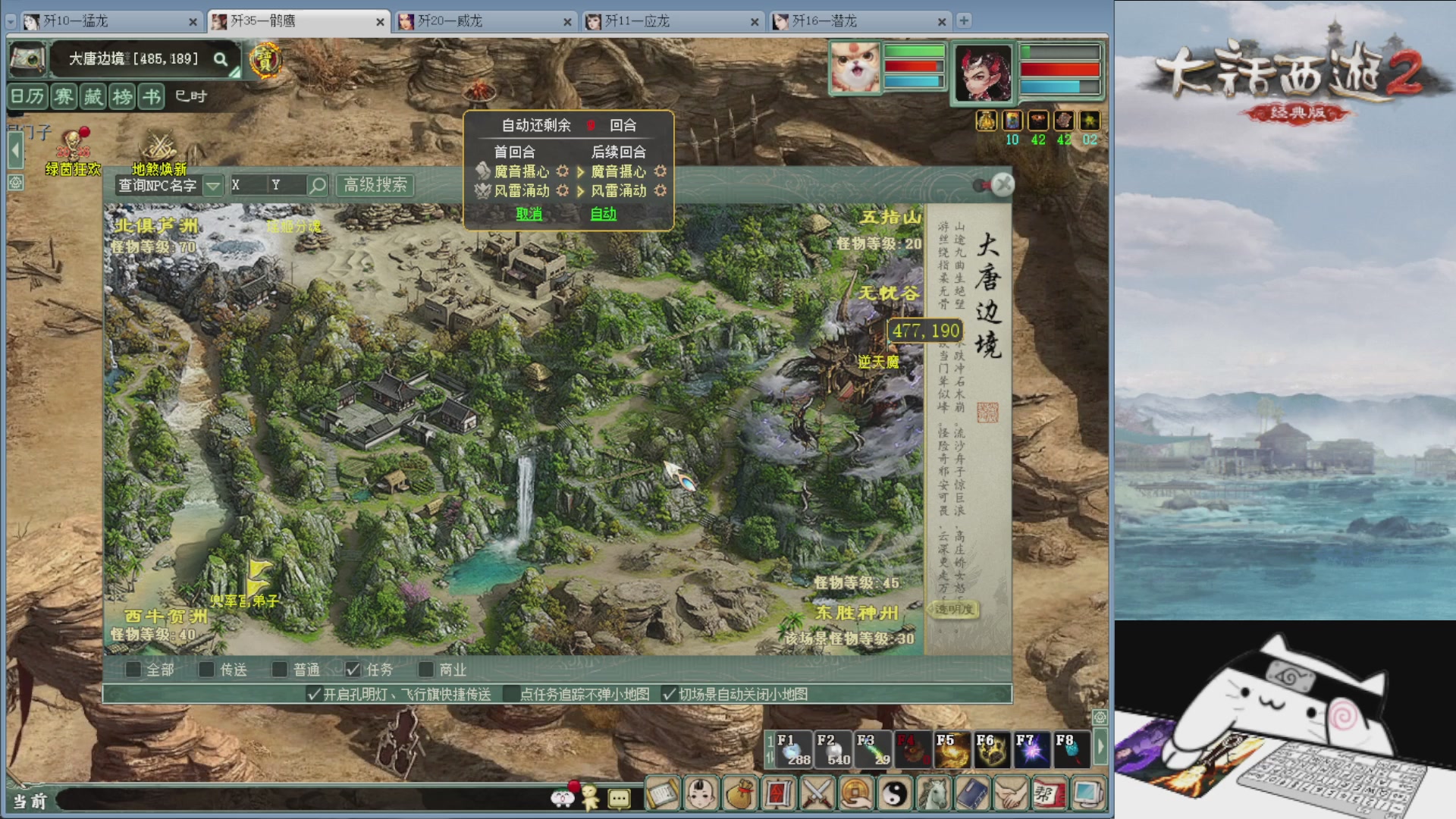Viewport: 1456px width, 819px height.
Task: Open the money bag inventory icon
Action: tap(740, 794)
